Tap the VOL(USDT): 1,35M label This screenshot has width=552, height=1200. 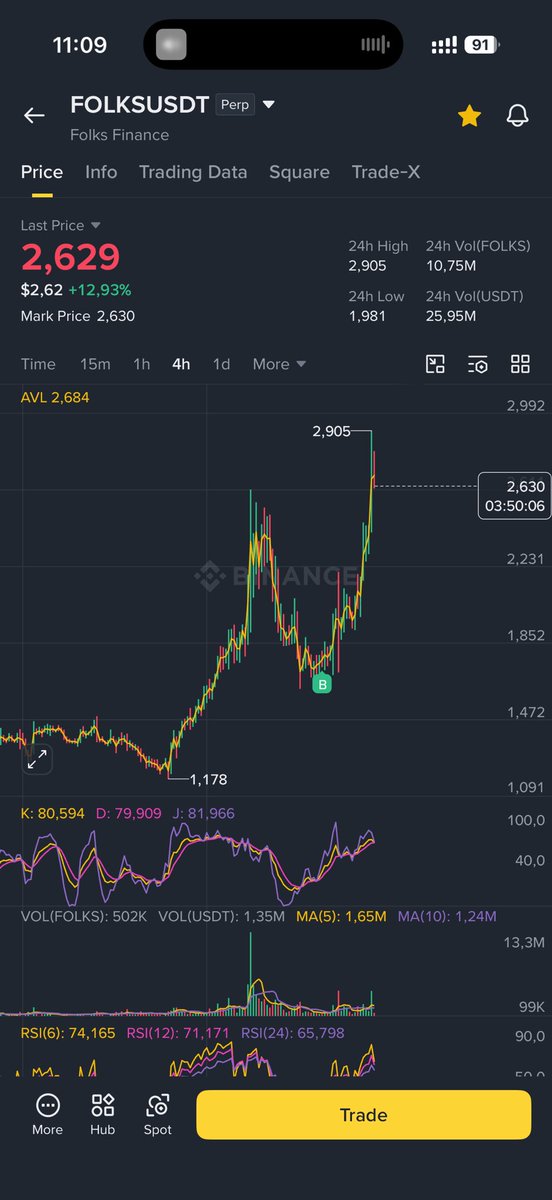pyautogui.click(x=221, y=915)
